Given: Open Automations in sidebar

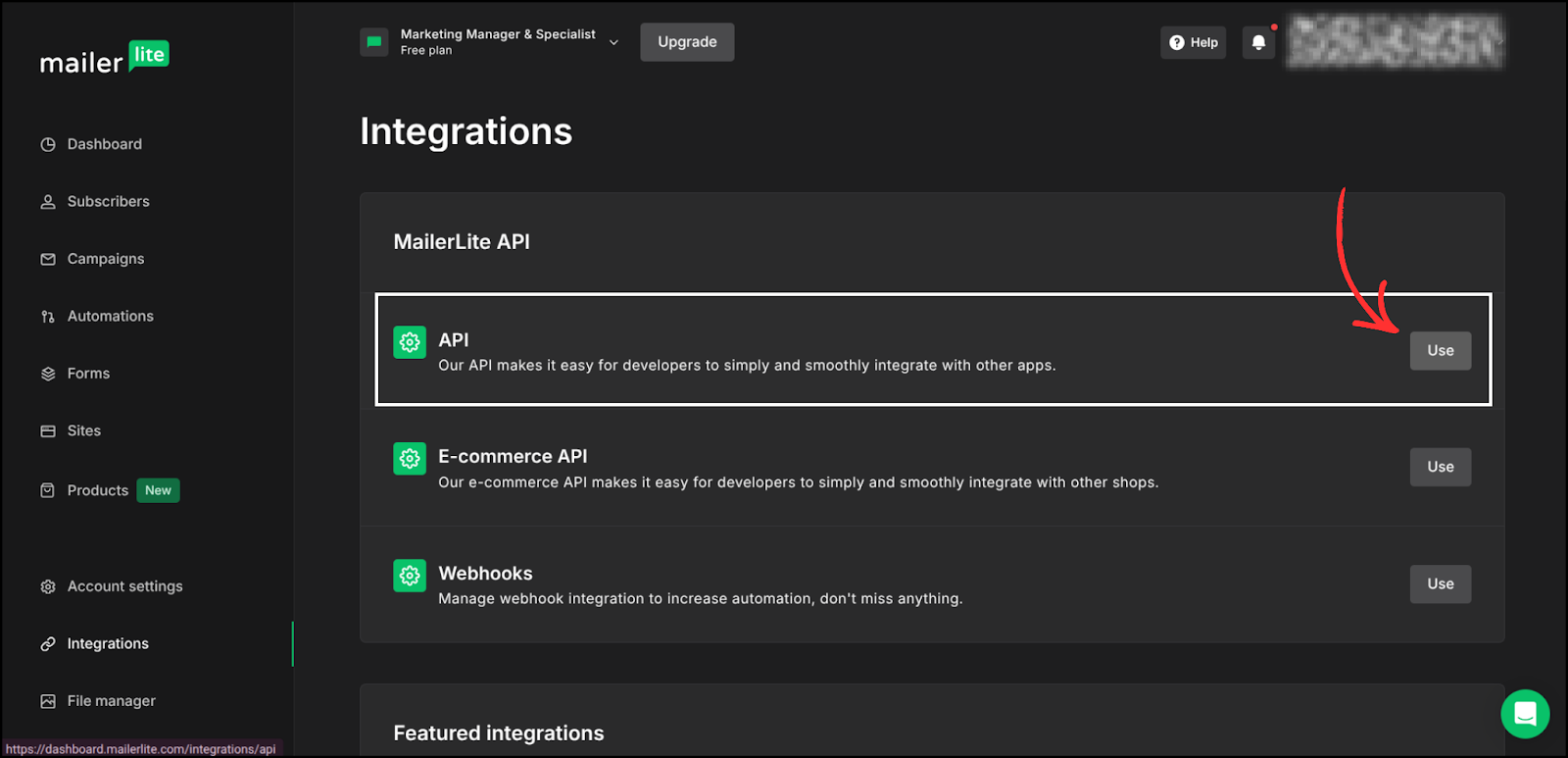Looking at the screenshot, I should (111, 316).
